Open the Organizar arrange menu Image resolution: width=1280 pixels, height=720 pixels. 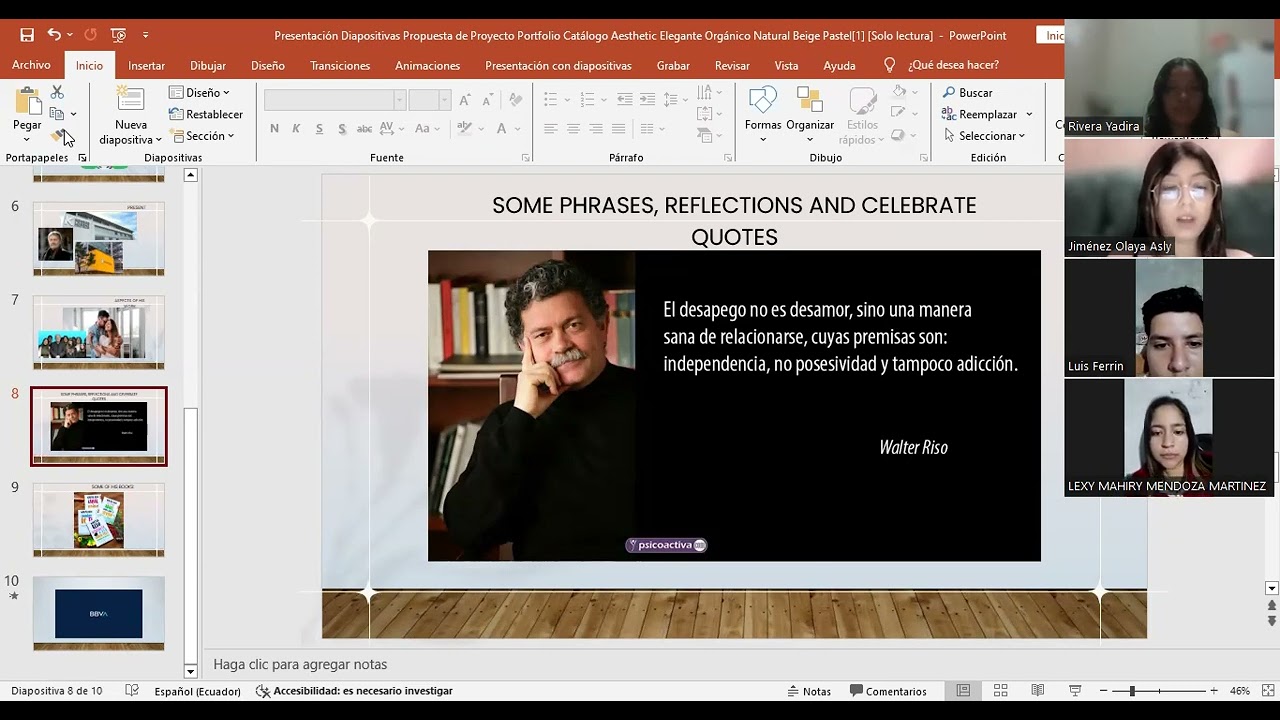810,114
